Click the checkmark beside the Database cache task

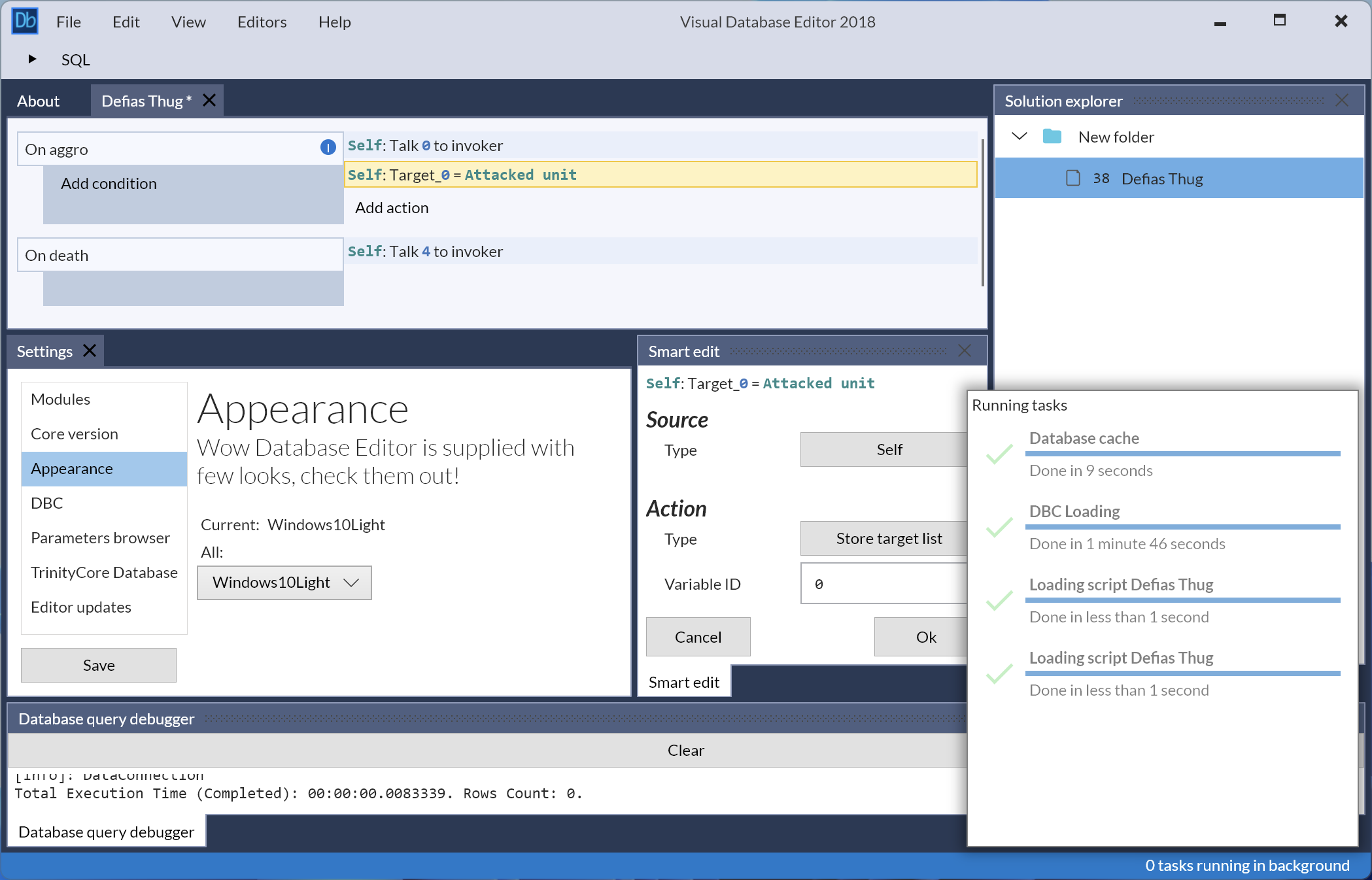[x=999, y=455]
